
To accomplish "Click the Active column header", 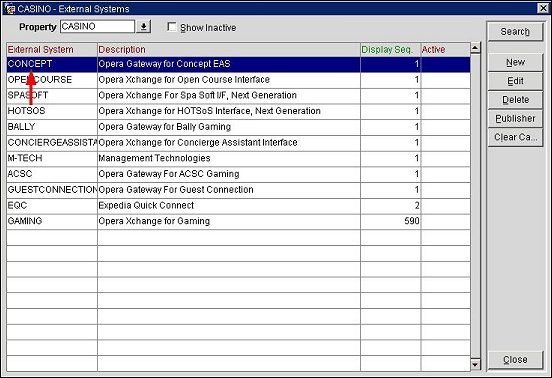I will (445, 50).
